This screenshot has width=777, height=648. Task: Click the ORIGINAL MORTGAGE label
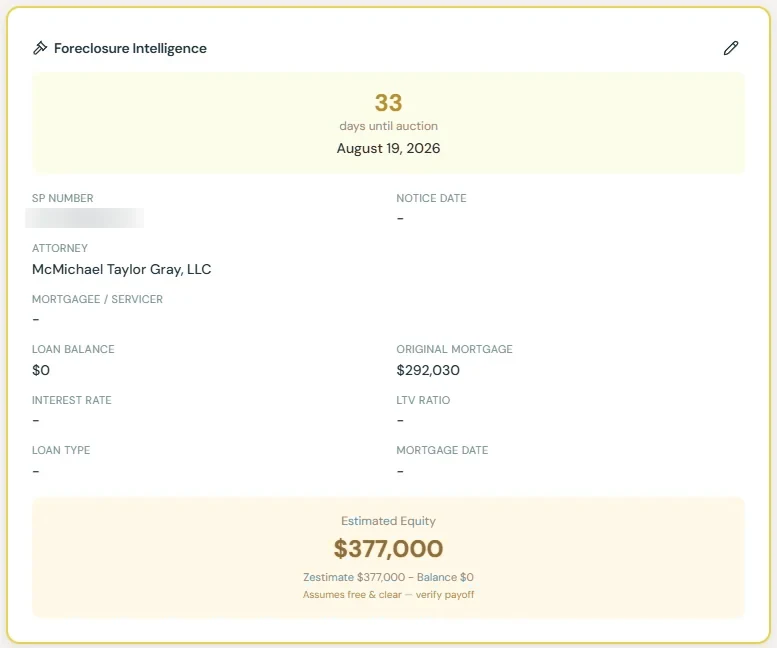point(454,349)
